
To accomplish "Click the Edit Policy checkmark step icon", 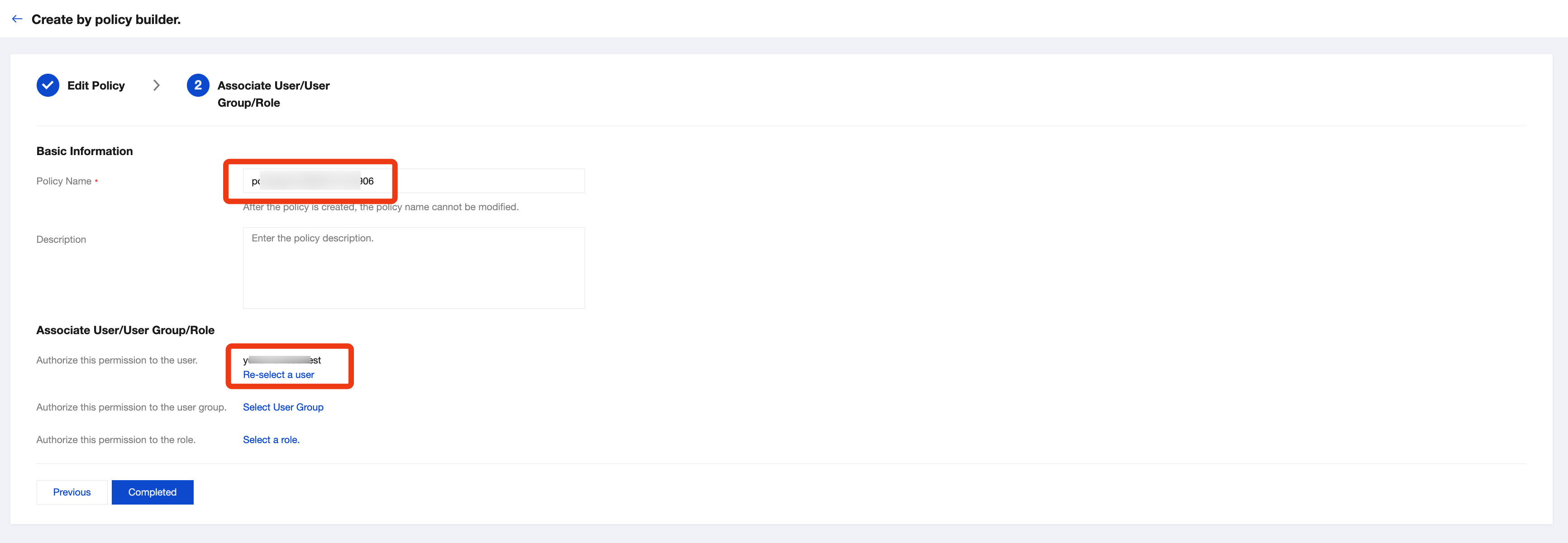I will coord(48,86).
